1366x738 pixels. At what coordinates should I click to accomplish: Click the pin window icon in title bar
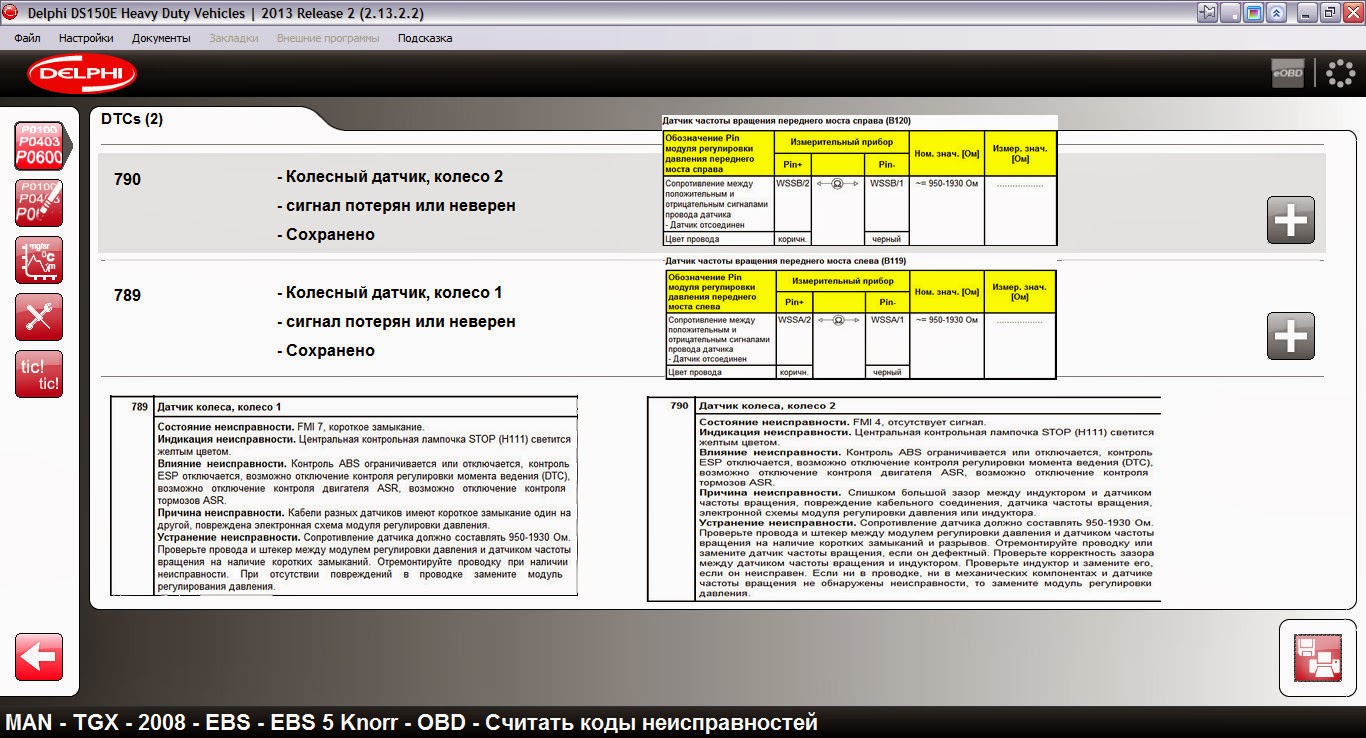pyautogui.click(x=1209, y=13)
